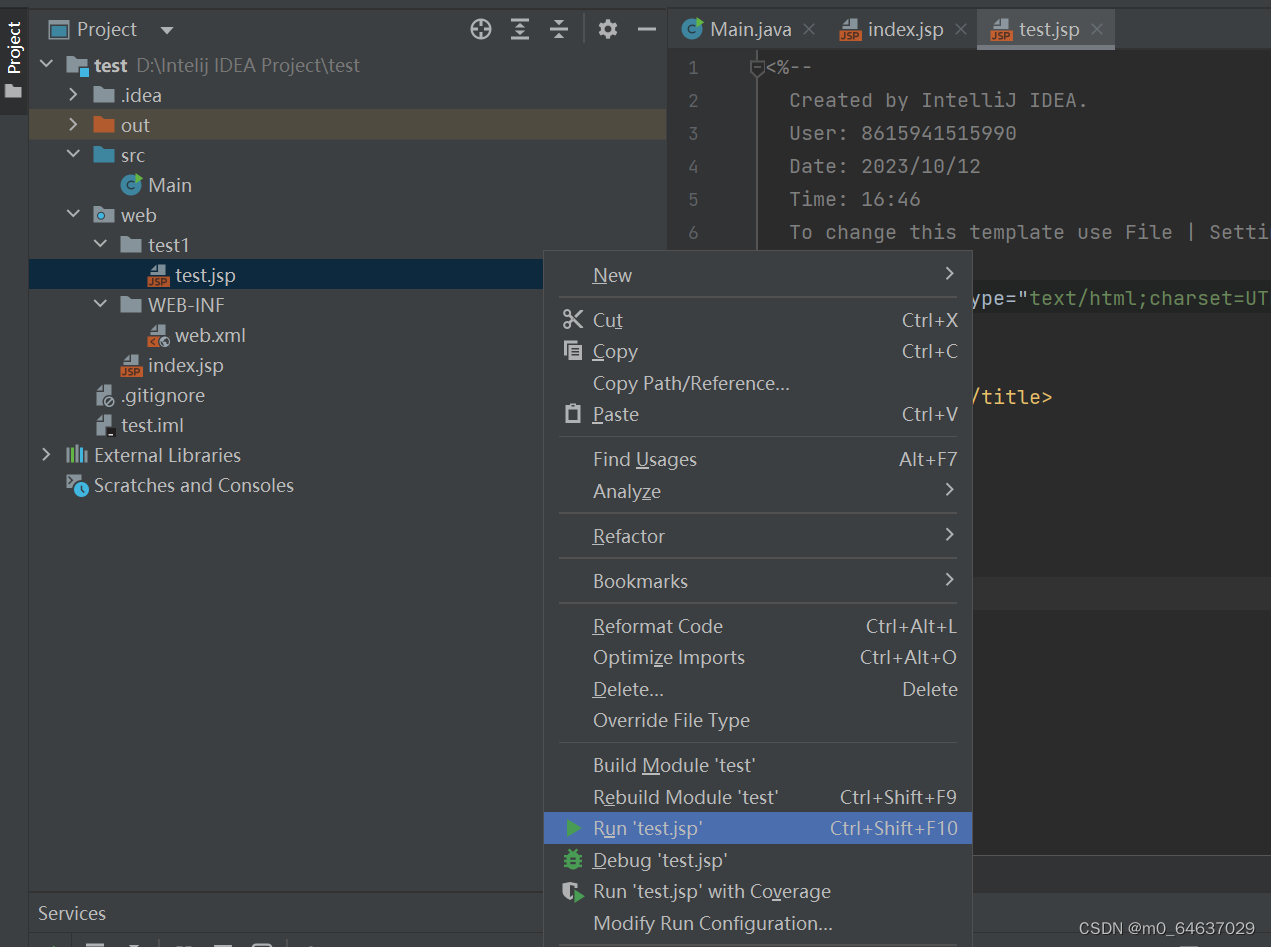1271x947 pixels.
Task: Switch to the Main.java editor tab
Action: point(748,30)
